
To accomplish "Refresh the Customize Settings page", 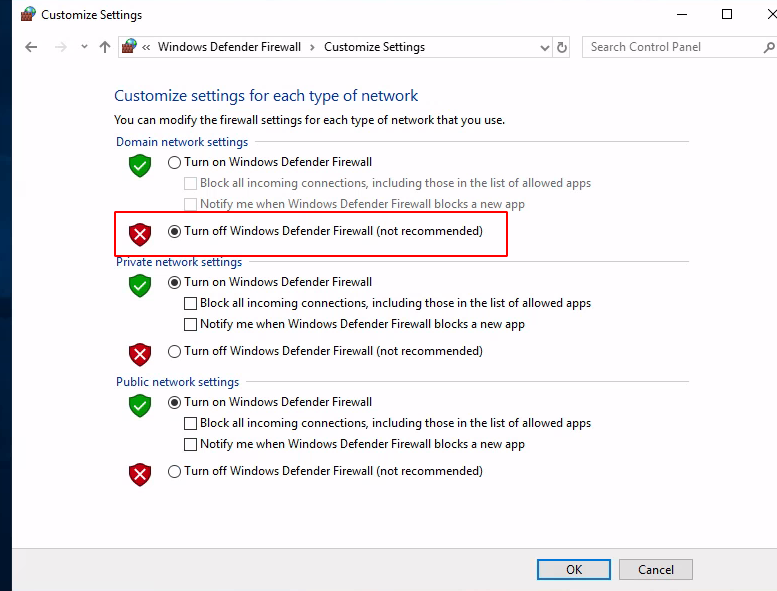I will click(x=561, y=48).
